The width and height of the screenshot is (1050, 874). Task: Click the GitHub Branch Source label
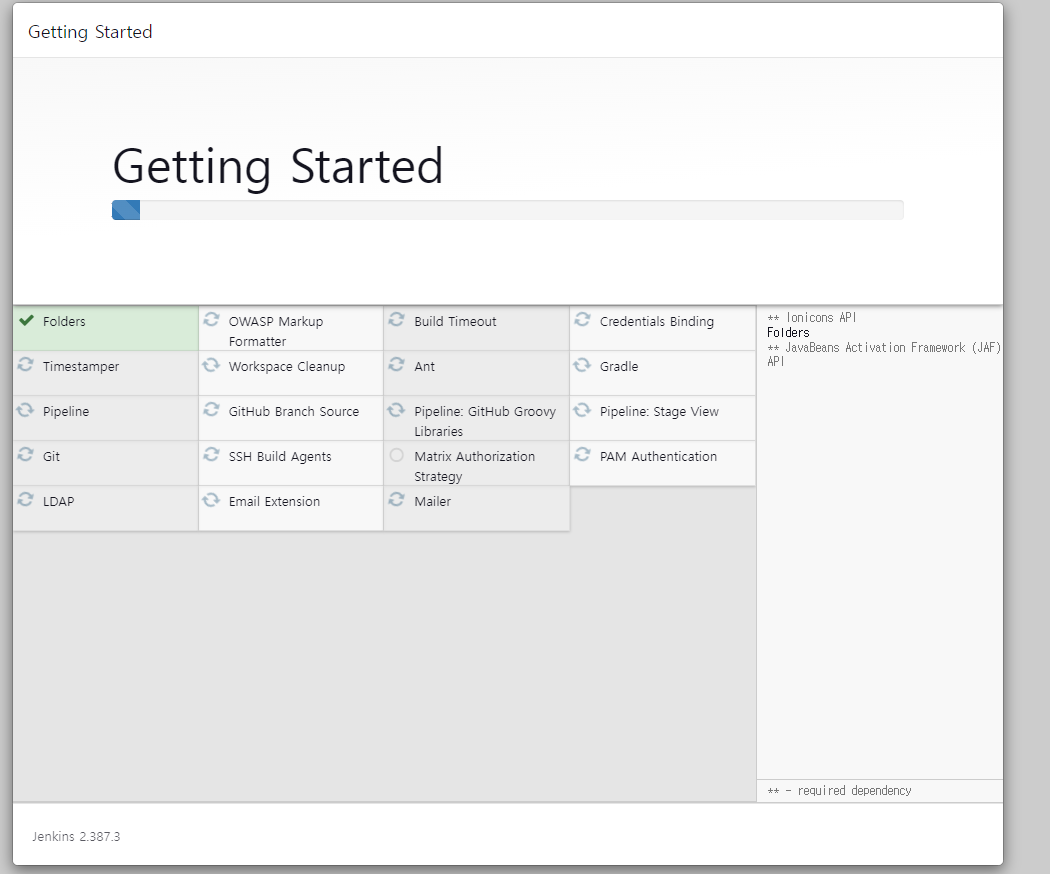click(x=294, y=411)
